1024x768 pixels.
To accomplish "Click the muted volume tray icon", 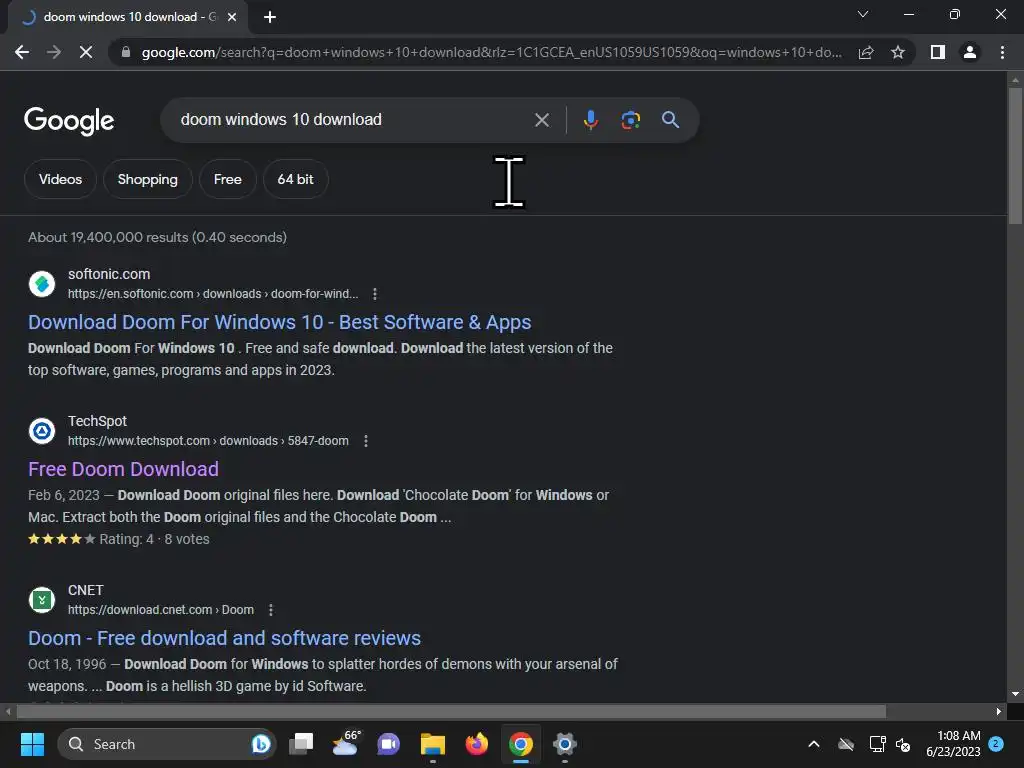I will pyautogui.click(x=903, y=744).
